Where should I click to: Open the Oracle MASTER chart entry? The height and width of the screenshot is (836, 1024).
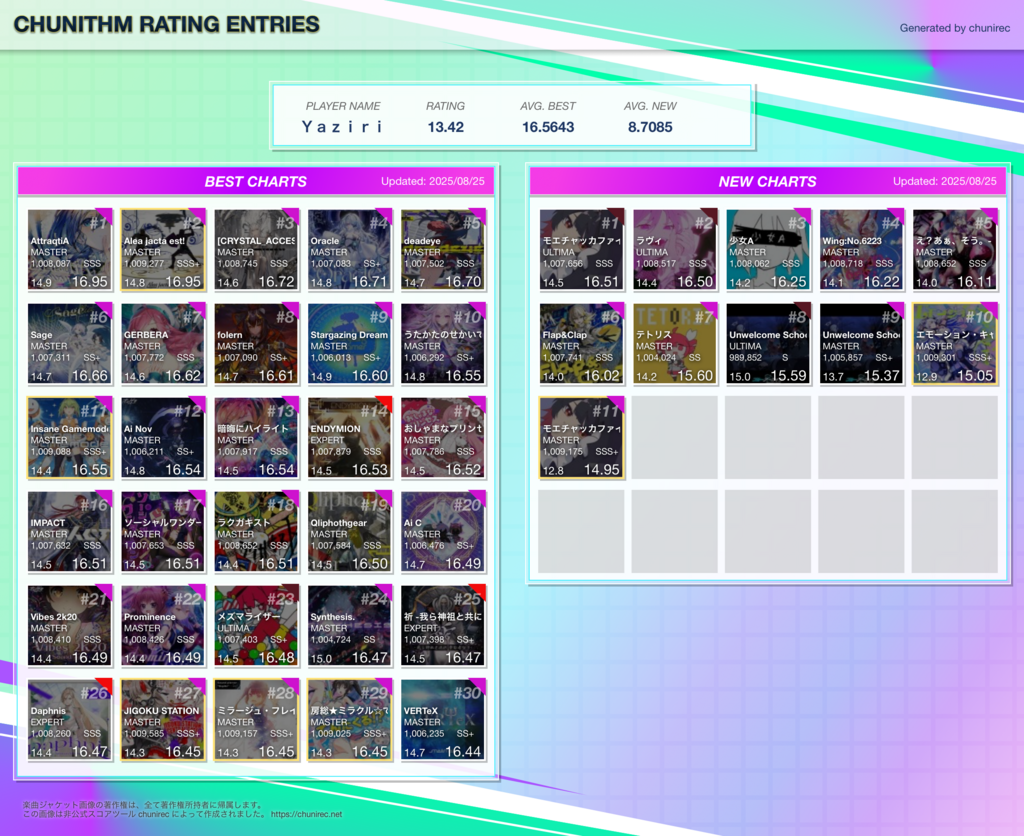(349, 250)
